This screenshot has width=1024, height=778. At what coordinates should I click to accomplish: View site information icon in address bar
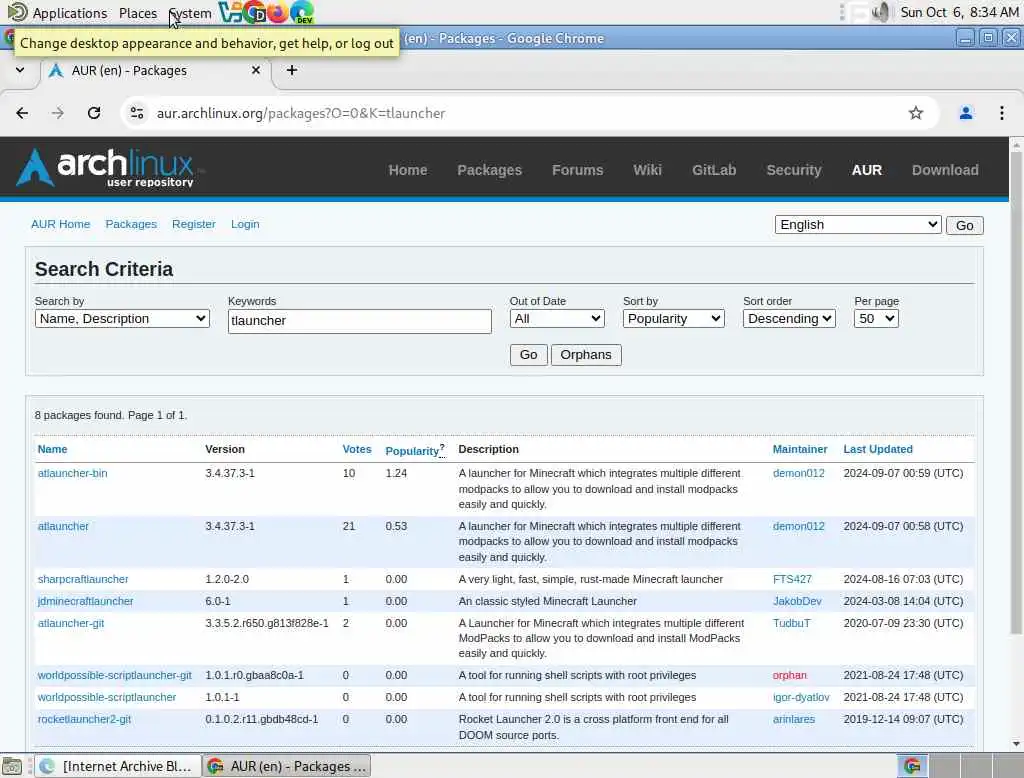click(136, 113)
